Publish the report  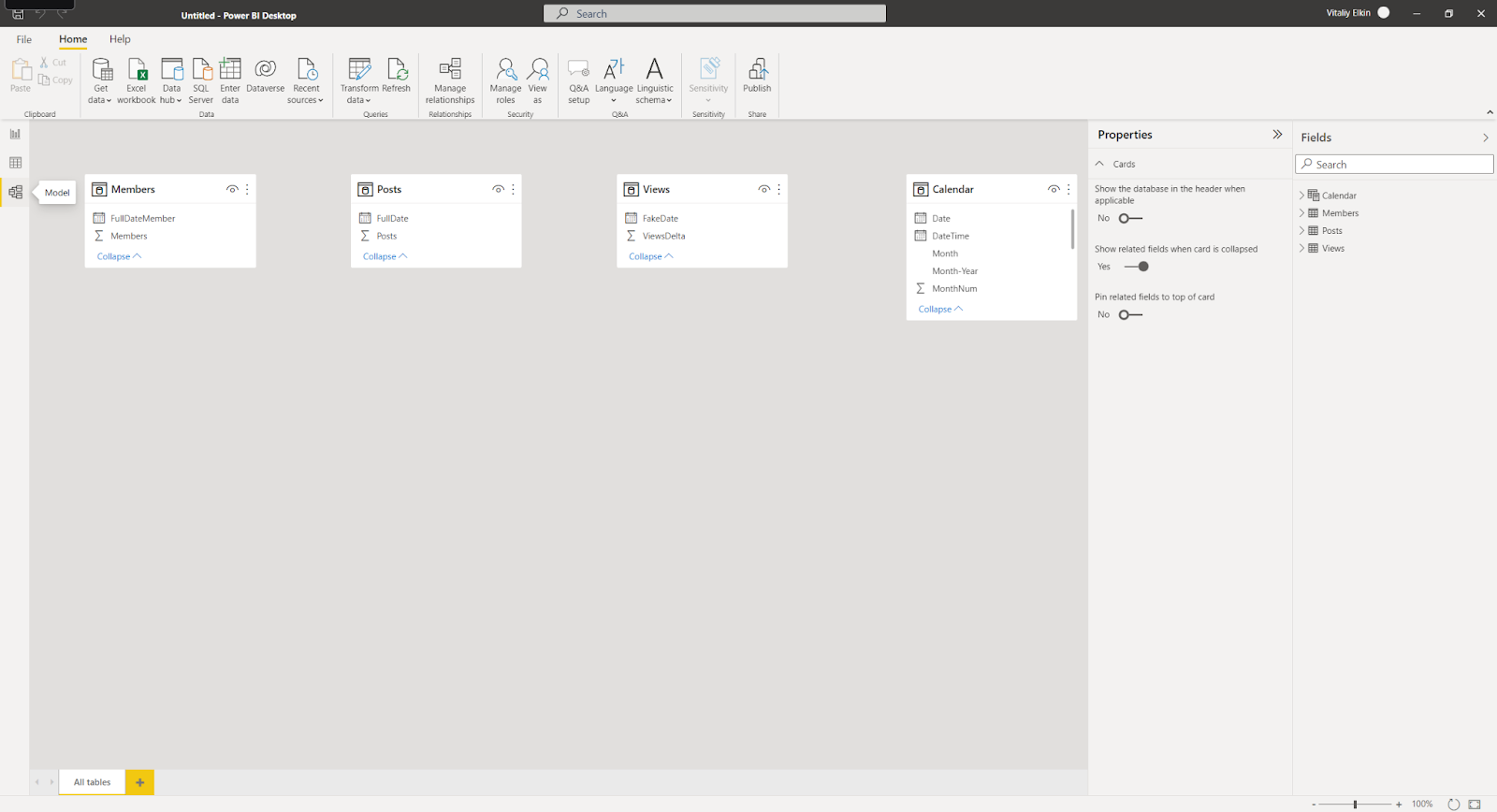[x=757, y=77]
